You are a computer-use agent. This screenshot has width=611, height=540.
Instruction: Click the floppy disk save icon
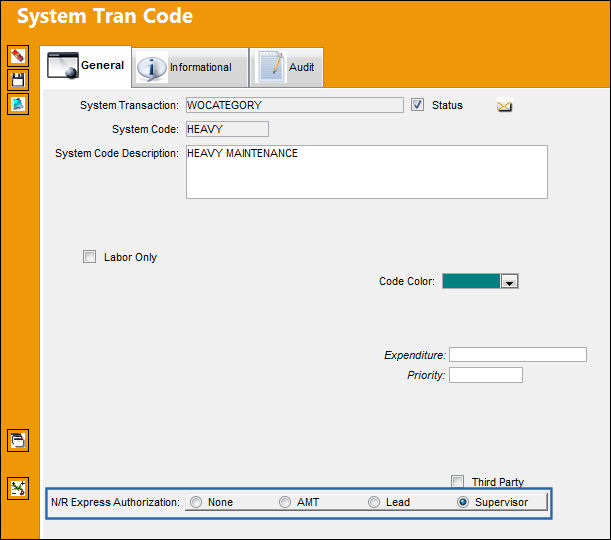click(x=18, y=80)
